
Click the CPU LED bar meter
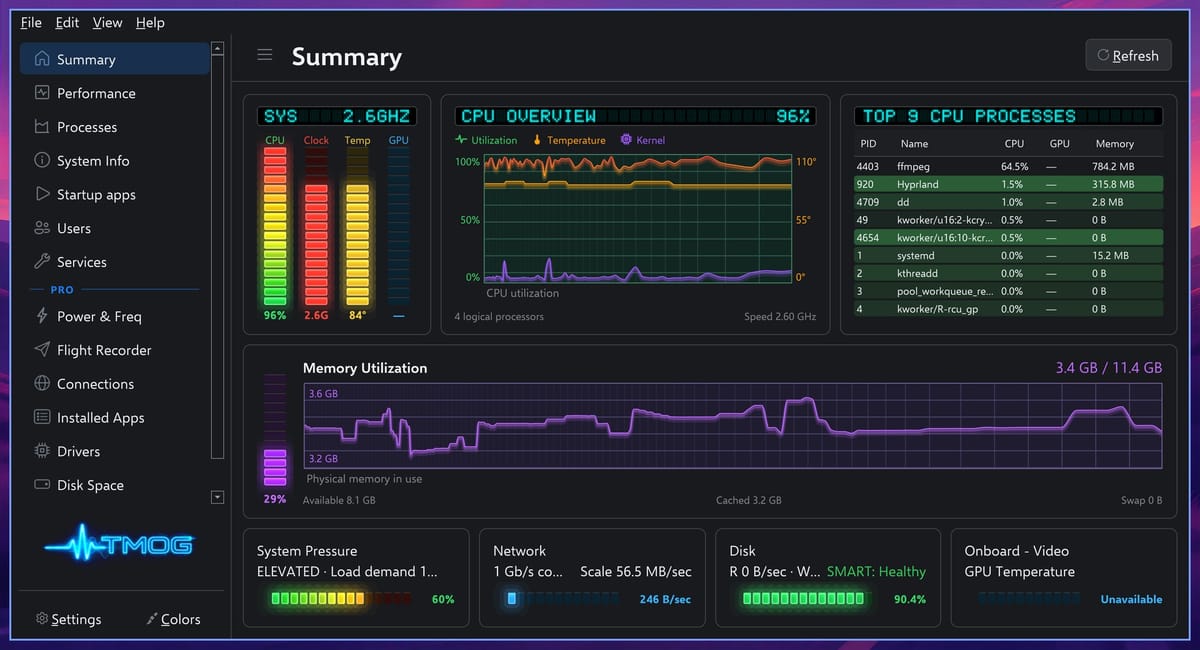click(x=275, y=227)
